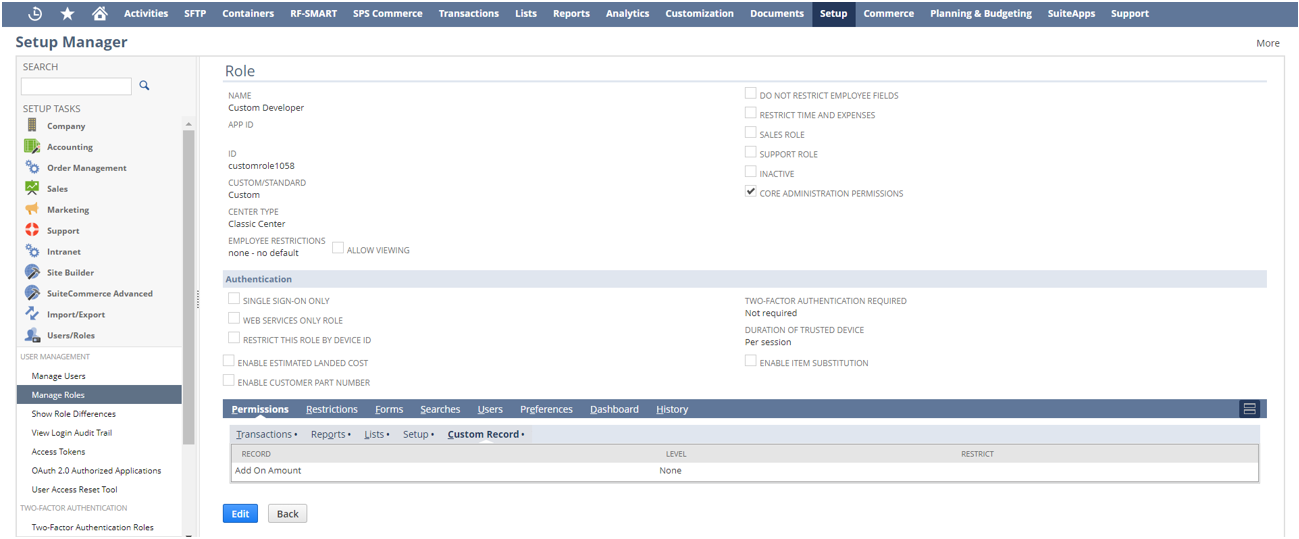
Task: Open the Sales setup task icon
Action: pos(32,188)
